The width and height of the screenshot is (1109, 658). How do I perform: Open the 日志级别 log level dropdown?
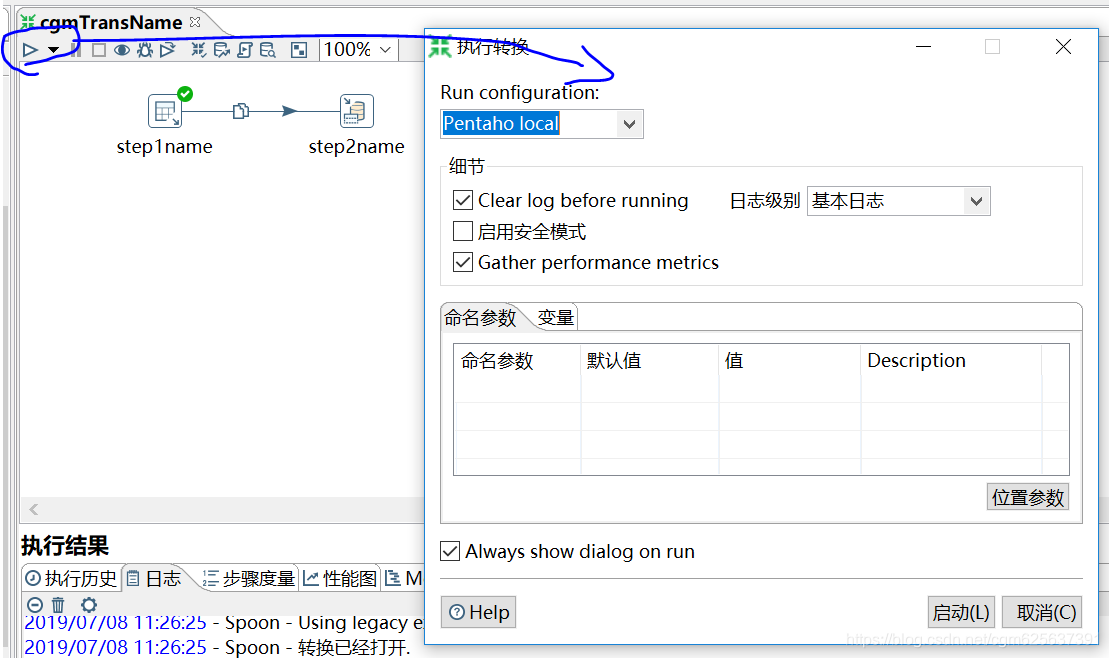(x=975, y=200)
